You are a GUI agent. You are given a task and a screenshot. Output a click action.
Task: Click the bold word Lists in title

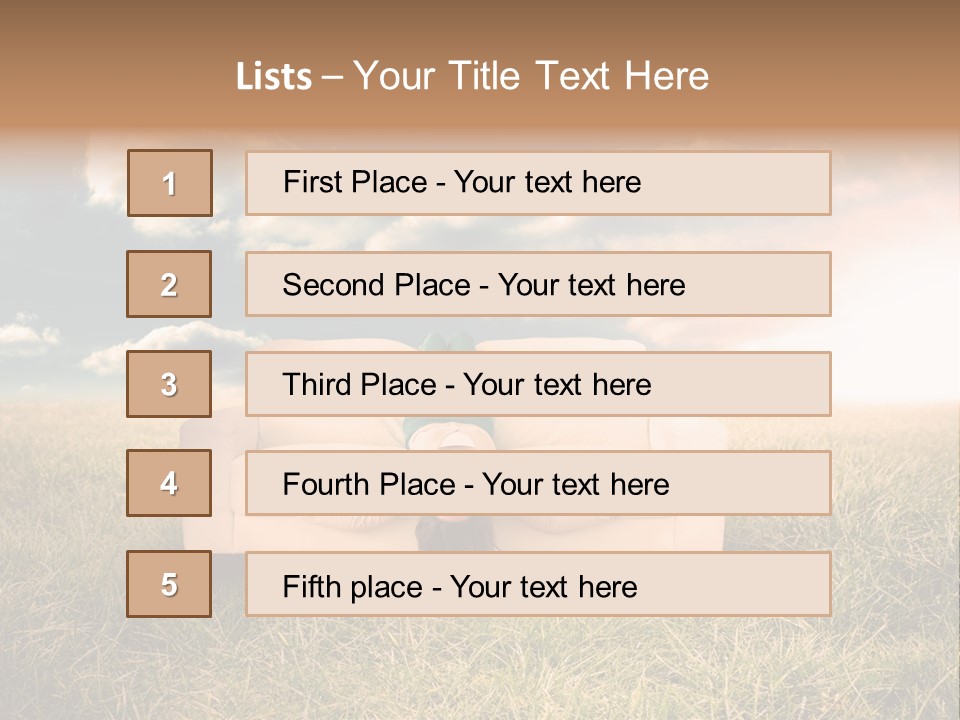274,76
